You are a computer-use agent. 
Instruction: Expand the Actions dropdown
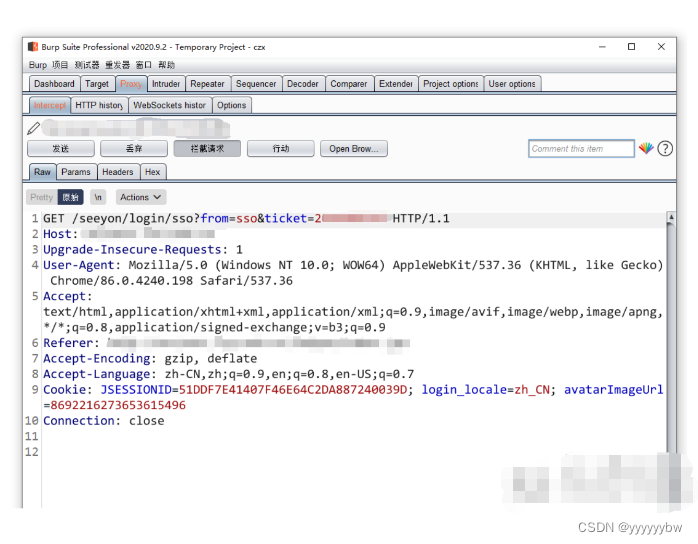141,197
